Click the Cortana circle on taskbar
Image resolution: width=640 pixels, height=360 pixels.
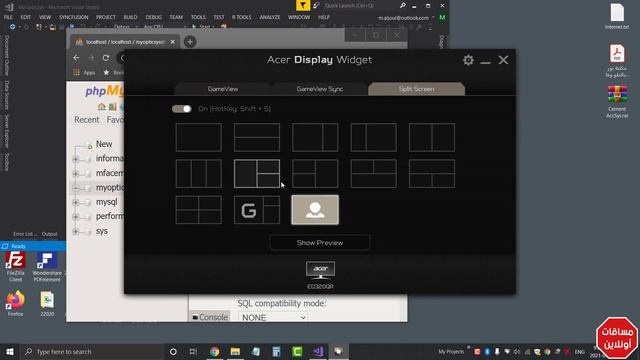pos(173,351)
